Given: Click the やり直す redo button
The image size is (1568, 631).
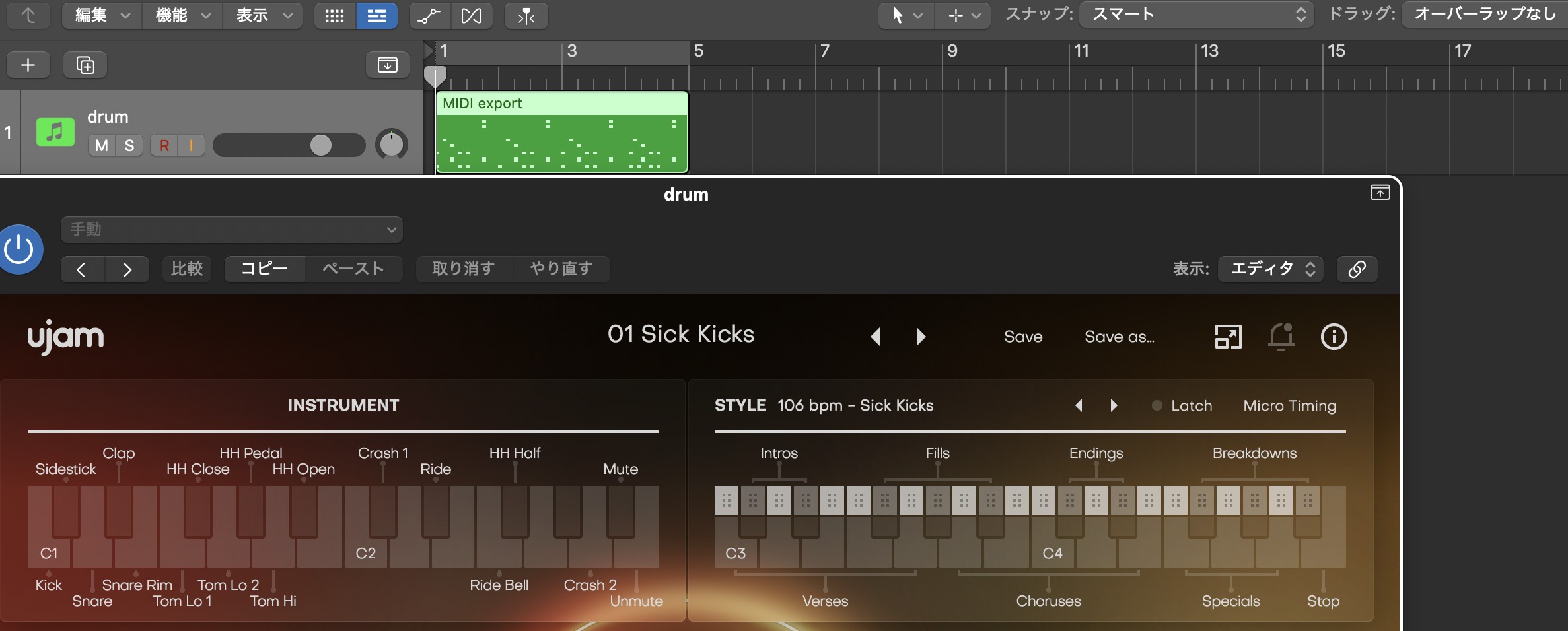Looking at the screenshot, I should (x=561, y=269).
